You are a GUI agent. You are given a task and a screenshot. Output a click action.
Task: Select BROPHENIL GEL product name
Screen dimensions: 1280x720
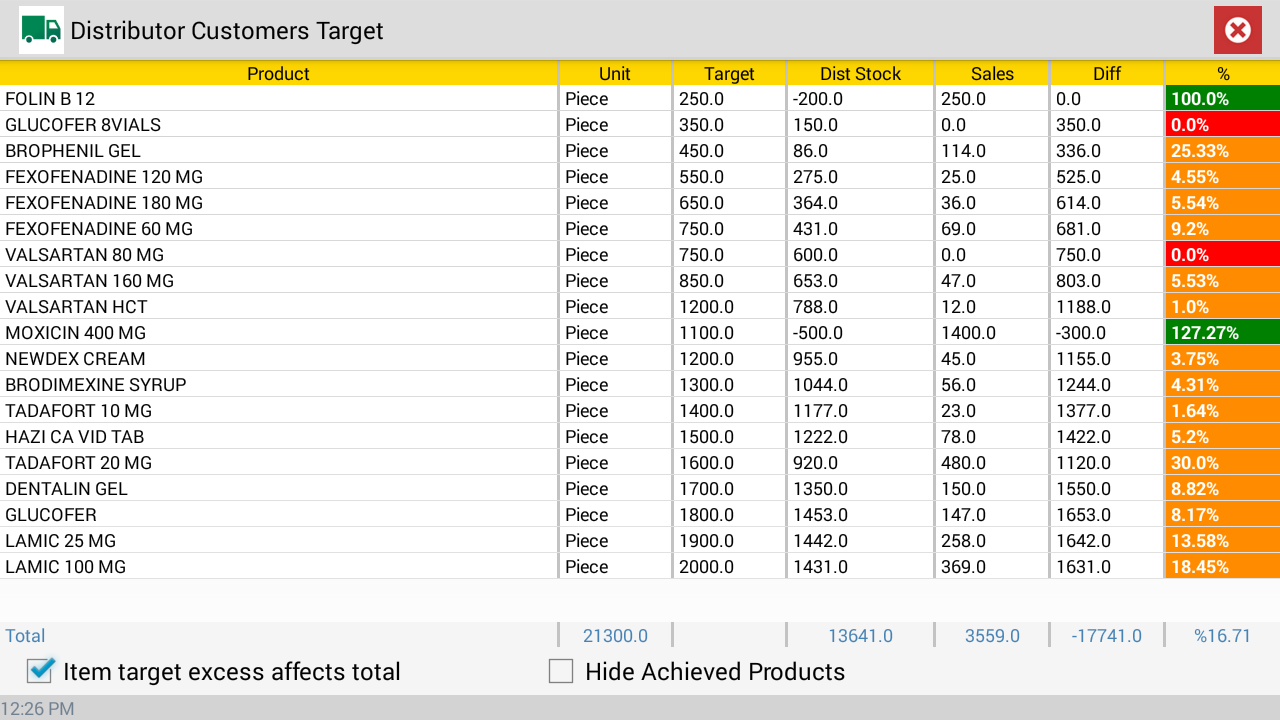coord(73,150)
